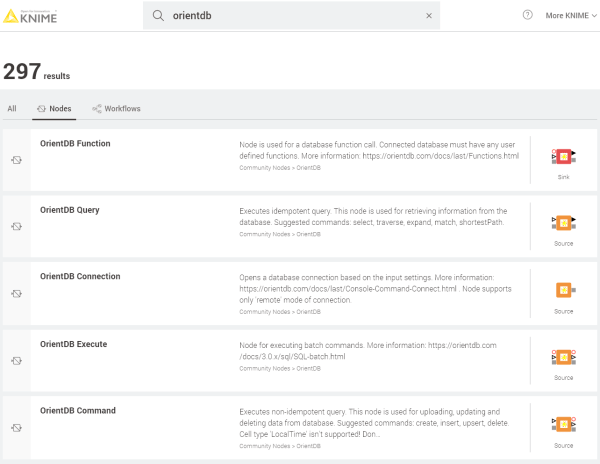
Task: Click Community Nodes path under OrientDB Execute
Action: [x=280, y=368]
